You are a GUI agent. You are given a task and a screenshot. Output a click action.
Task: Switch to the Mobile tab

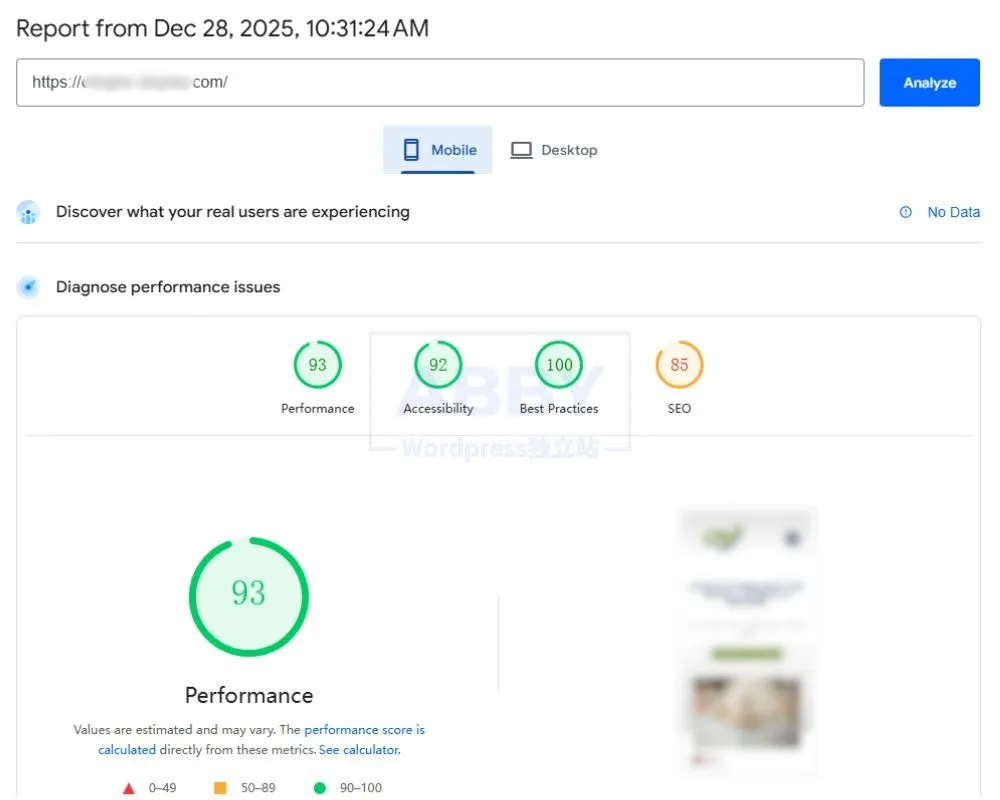coord(438,150)
